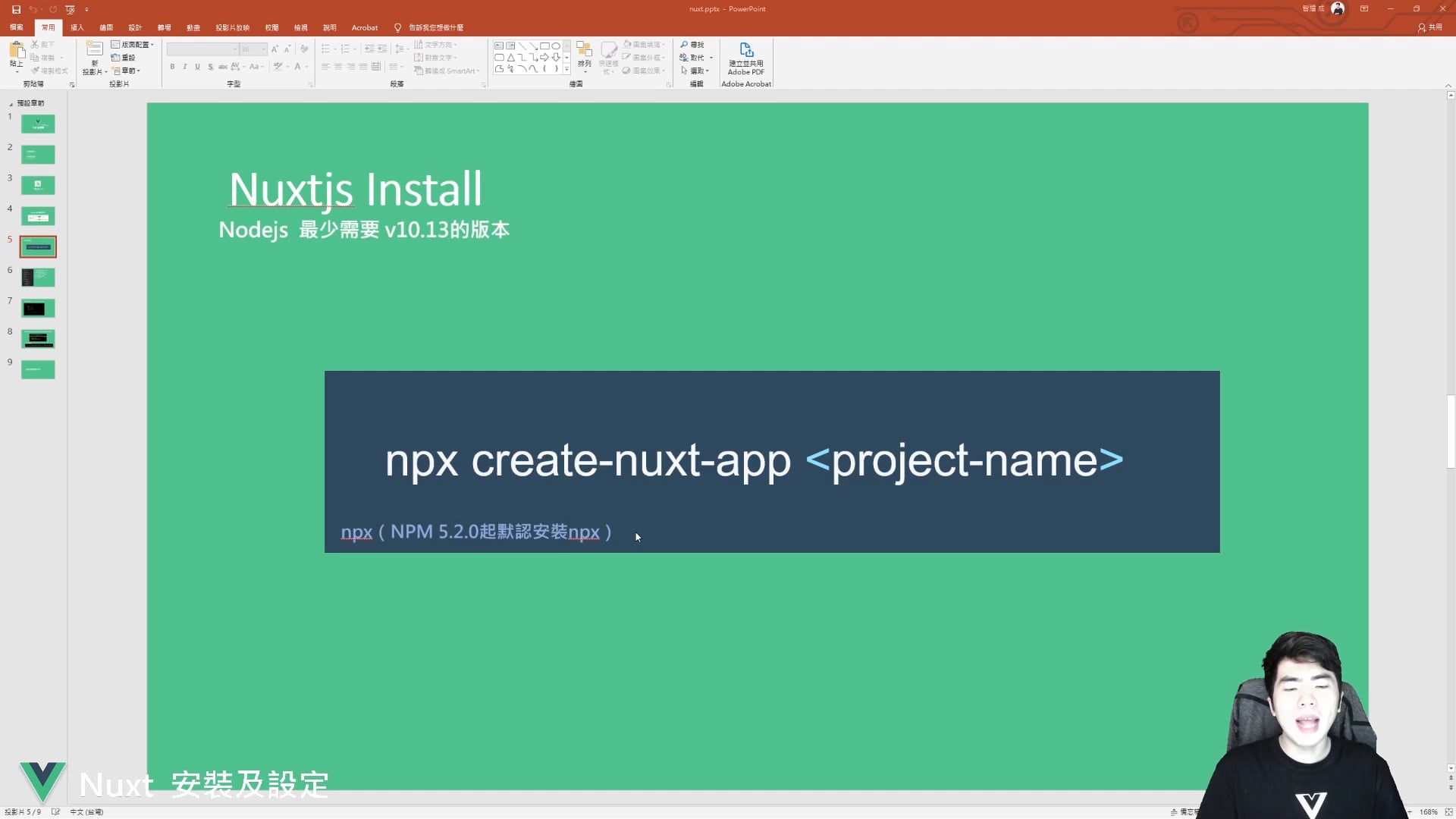This screenshot has width=1456, height=819.
Task: Click the vertical scrollbar of slide editor
Action: click(1450, 432)
